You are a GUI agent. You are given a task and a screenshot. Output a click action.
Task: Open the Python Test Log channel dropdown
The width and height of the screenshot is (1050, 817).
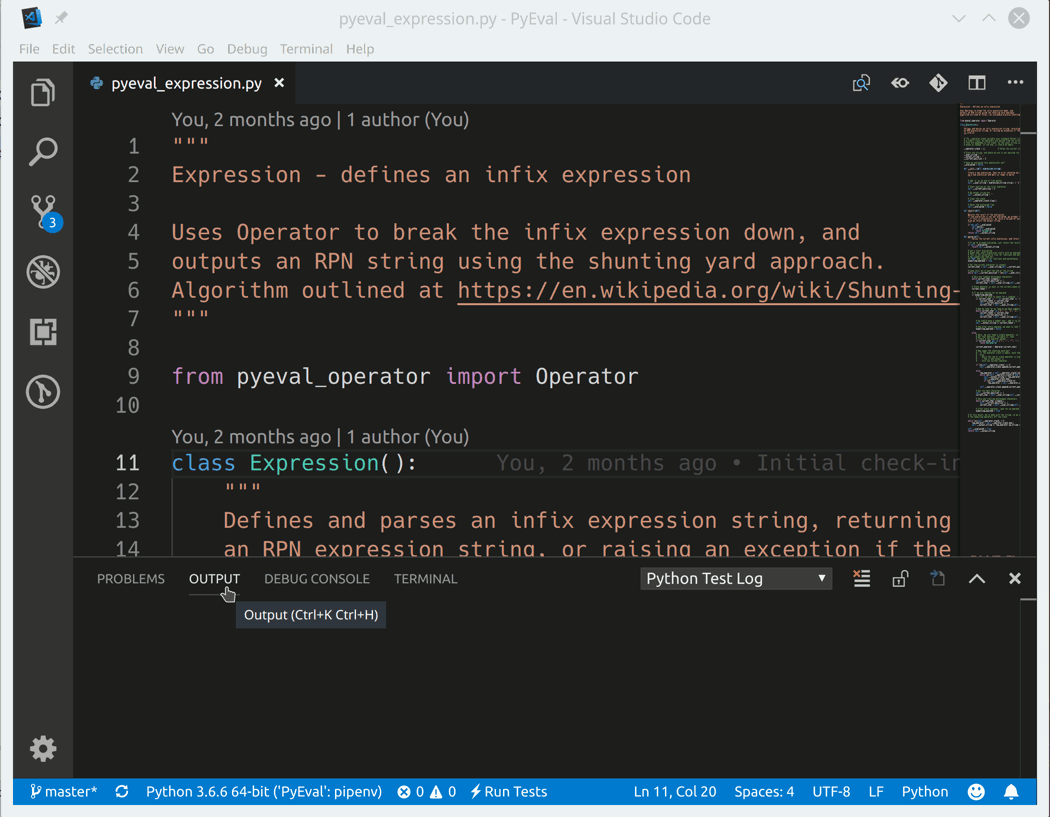[x=735, y=578]
